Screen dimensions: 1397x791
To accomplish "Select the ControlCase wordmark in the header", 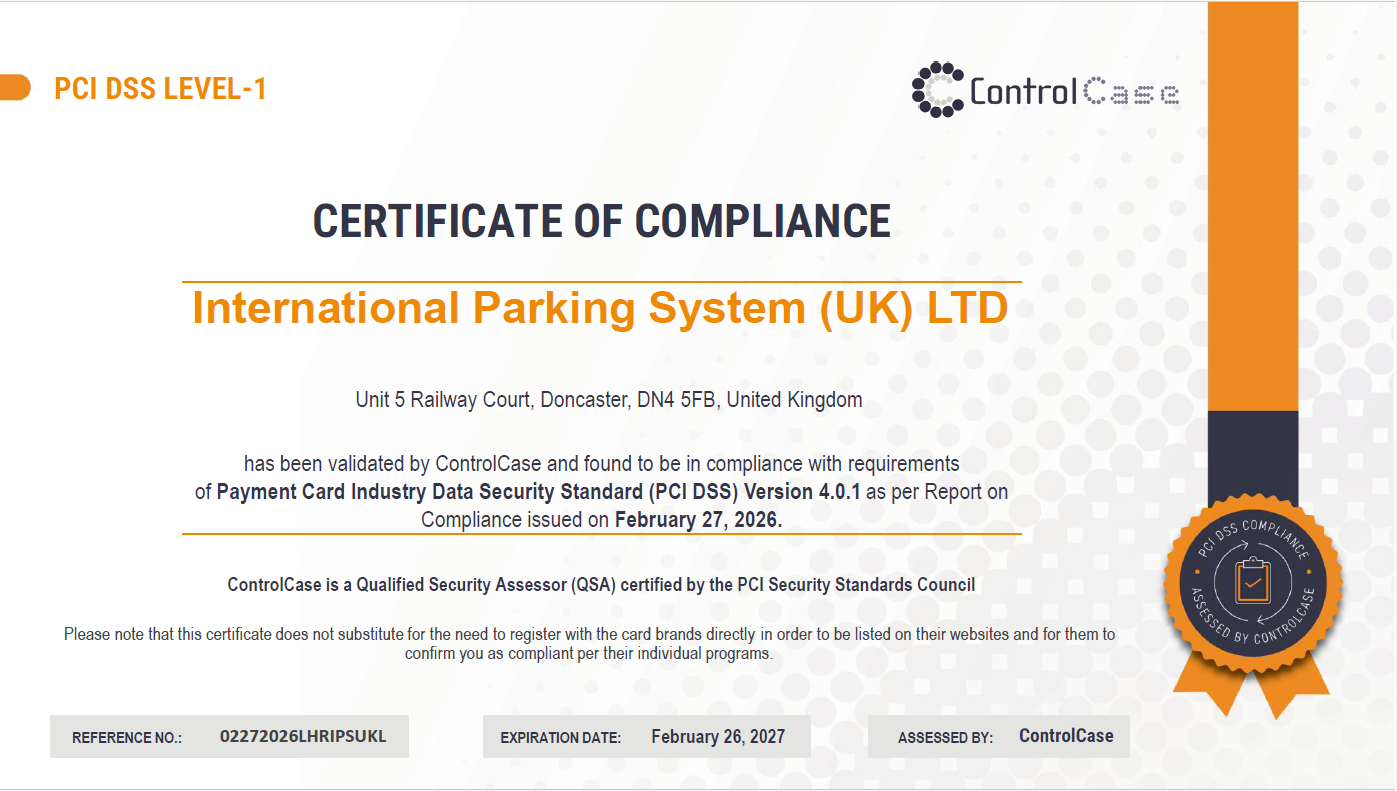I will click(1074, 92).
